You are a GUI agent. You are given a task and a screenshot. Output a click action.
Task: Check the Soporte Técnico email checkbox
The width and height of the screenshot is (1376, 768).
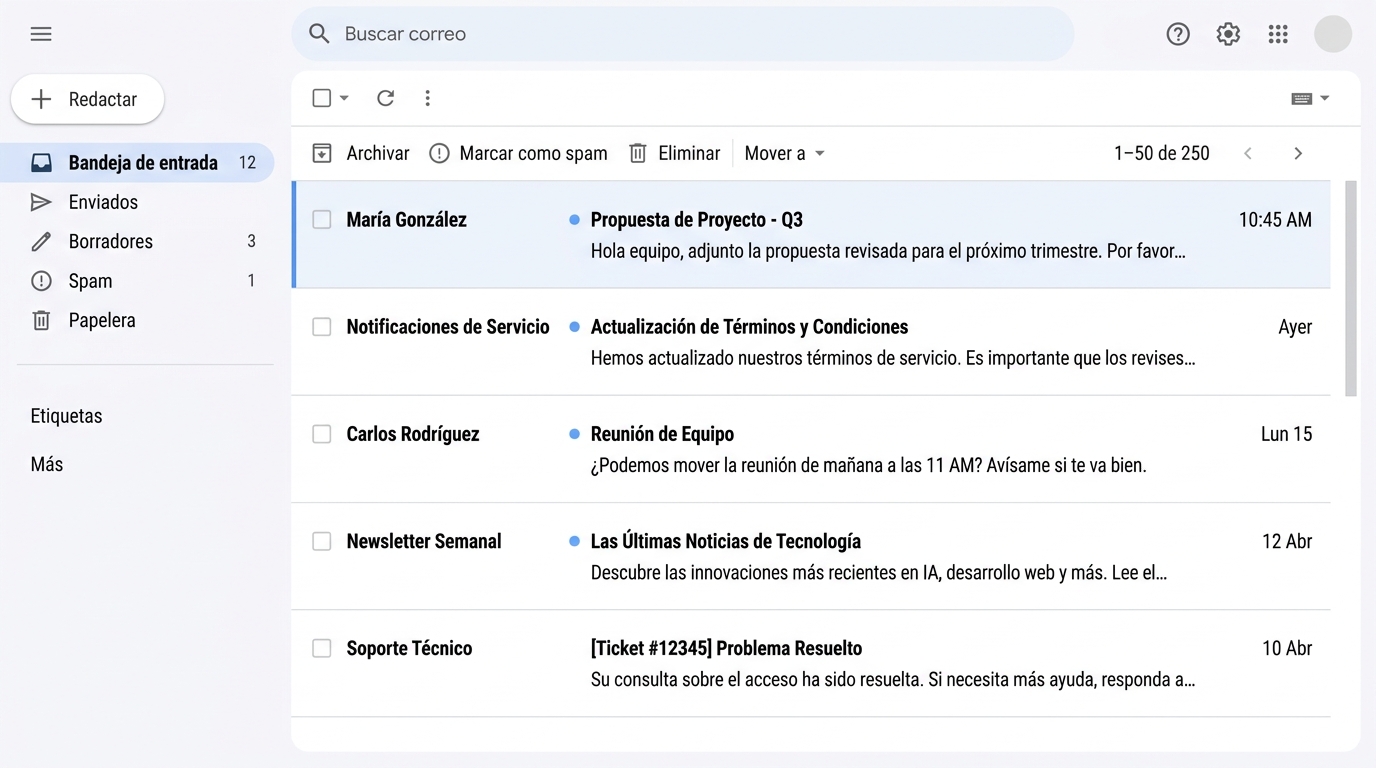(x=322, y=648)
